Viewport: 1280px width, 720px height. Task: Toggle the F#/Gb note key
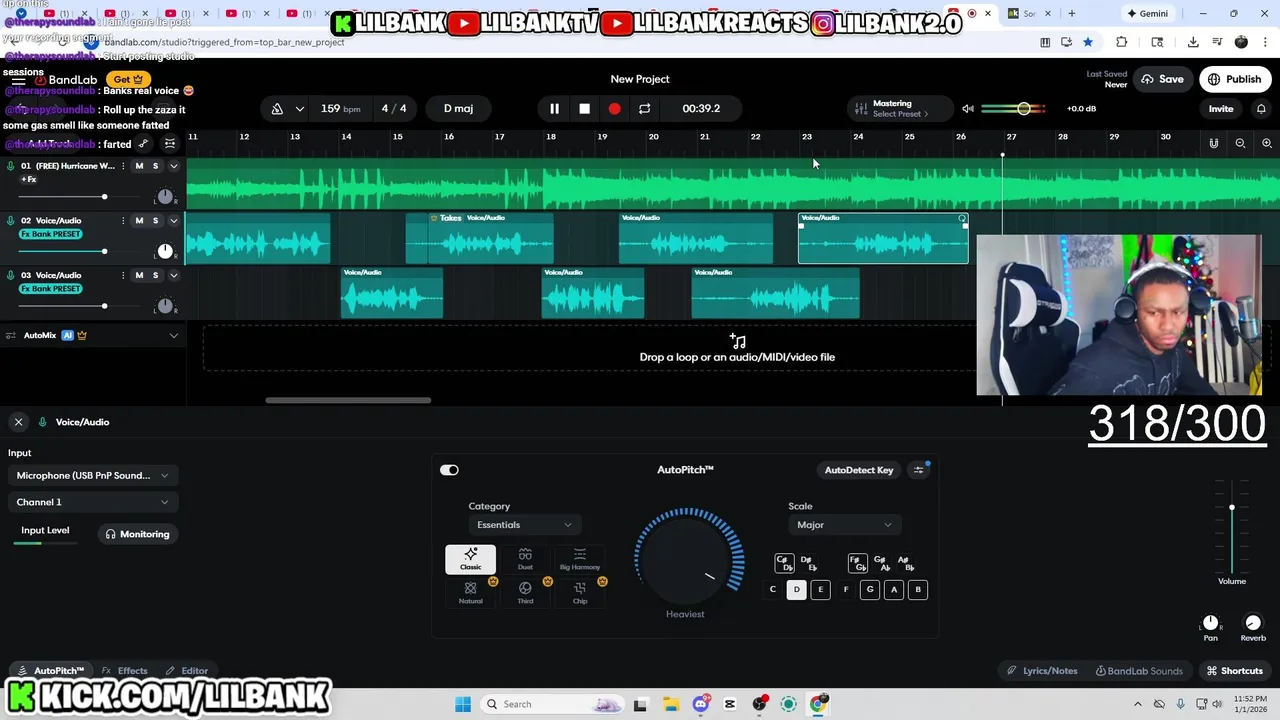(856, 563)
